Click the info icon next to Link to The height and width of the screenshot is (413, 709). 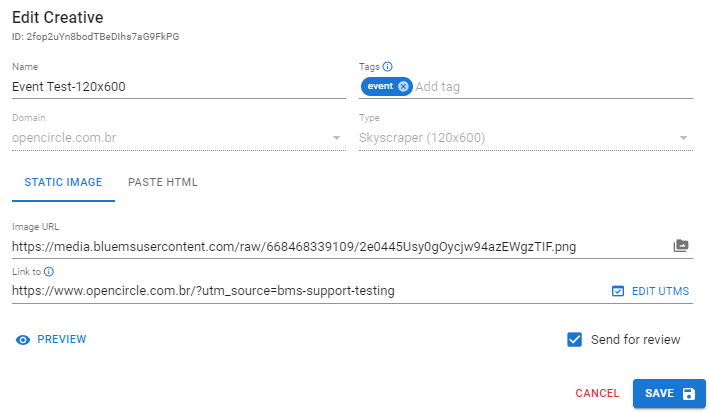[48, 271]
